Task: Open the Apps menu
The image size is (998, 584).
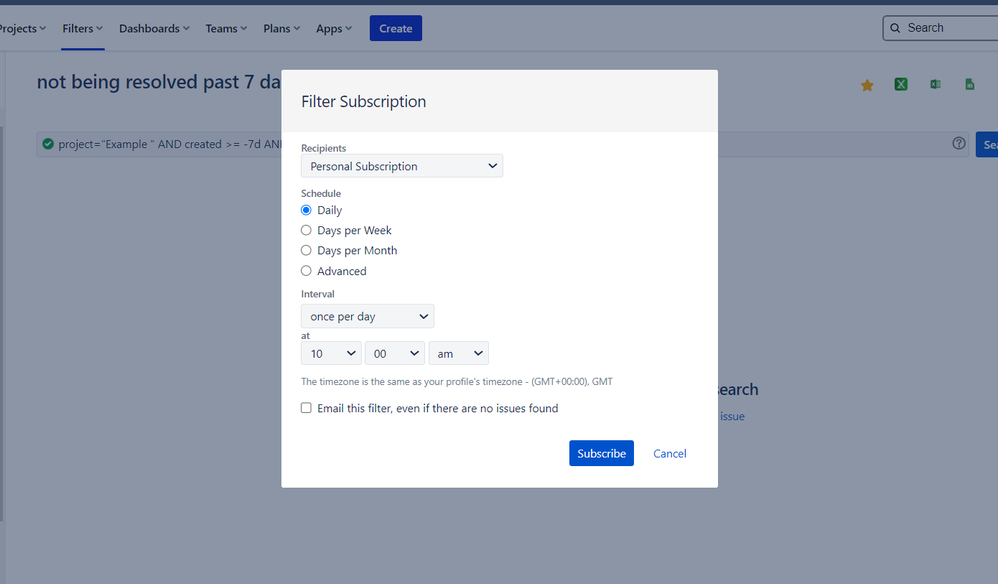Action: 334,29
